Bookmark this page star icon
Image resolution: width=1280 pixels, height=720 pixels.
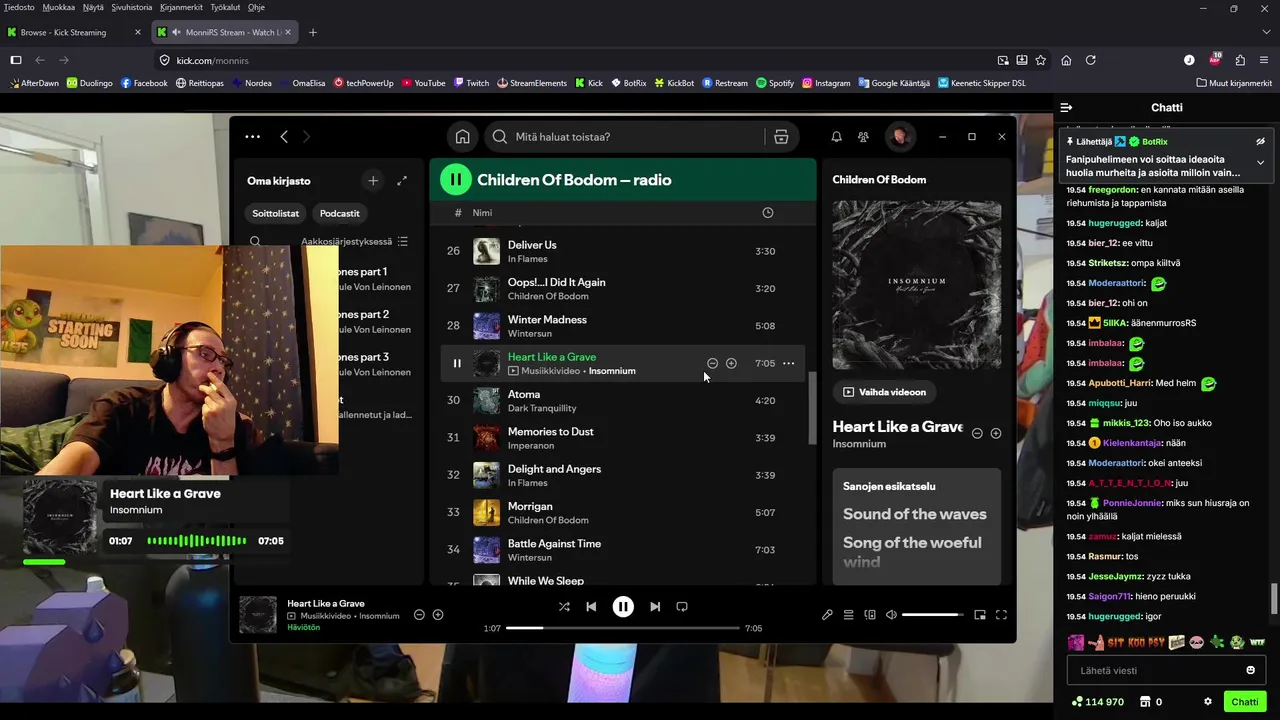(1041, 60)
